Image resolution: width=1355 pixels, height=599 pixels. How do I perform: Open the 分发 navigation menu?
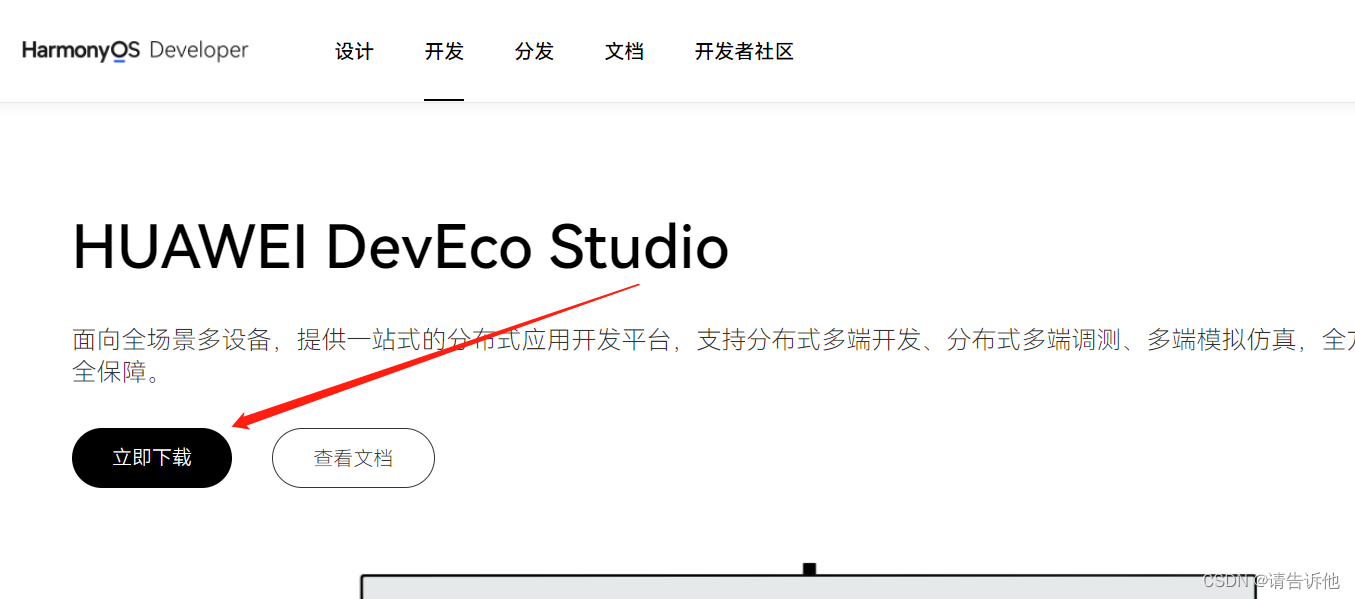click(534, 52)
